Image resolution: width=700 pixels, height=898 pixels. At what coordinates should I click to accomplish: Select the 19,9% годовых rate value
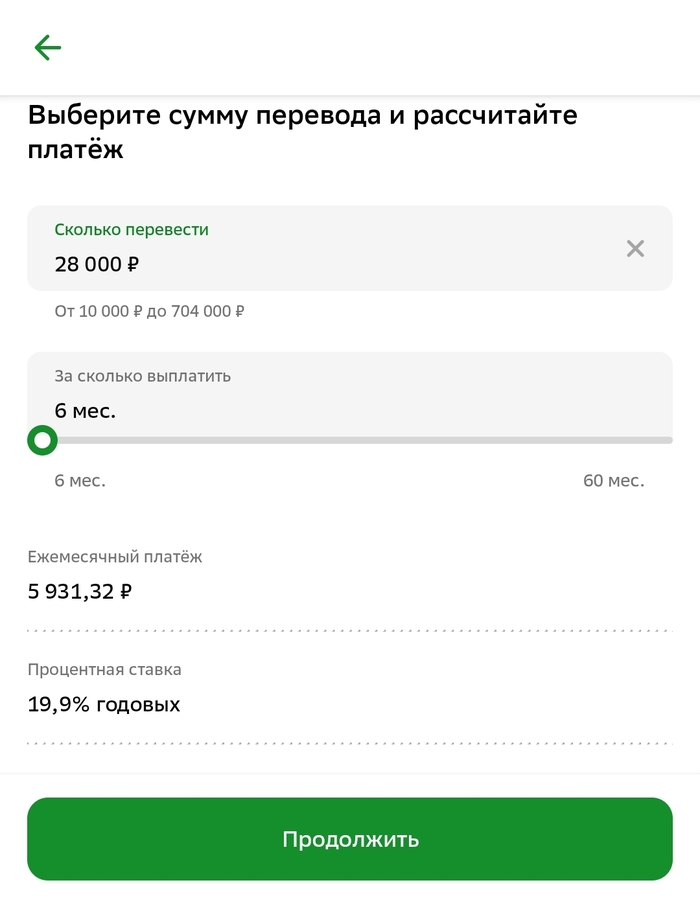(x=104, y=704)
